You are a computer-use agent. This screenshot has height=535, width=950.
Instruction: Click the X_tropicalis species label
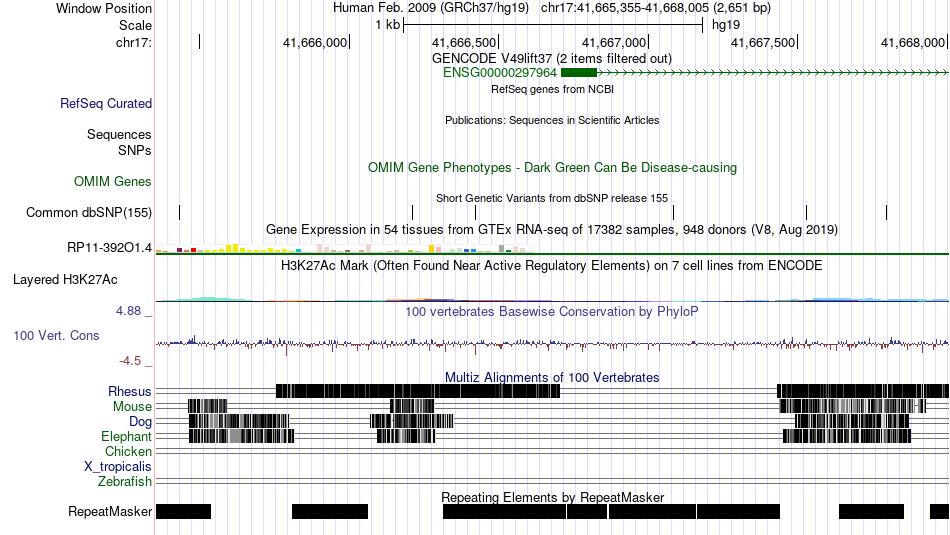click(118, 467)
